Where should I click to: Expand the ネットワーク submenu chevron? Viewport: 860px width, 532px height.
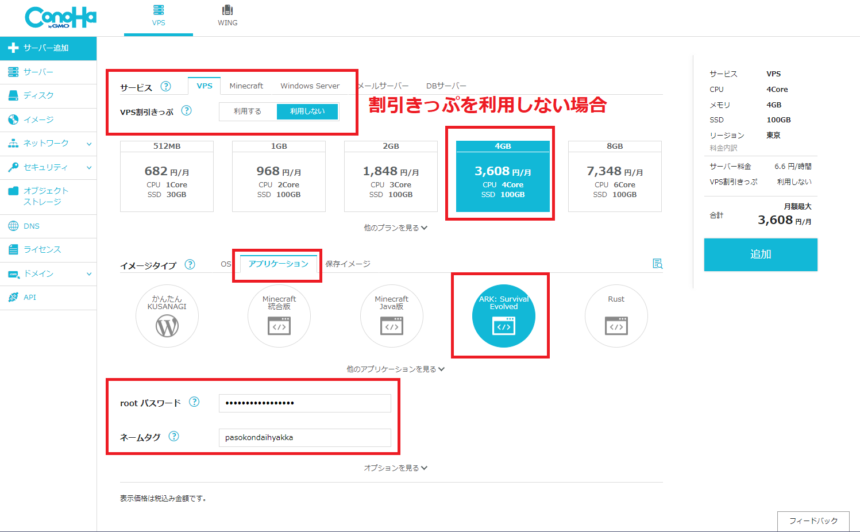coord(89,144)
